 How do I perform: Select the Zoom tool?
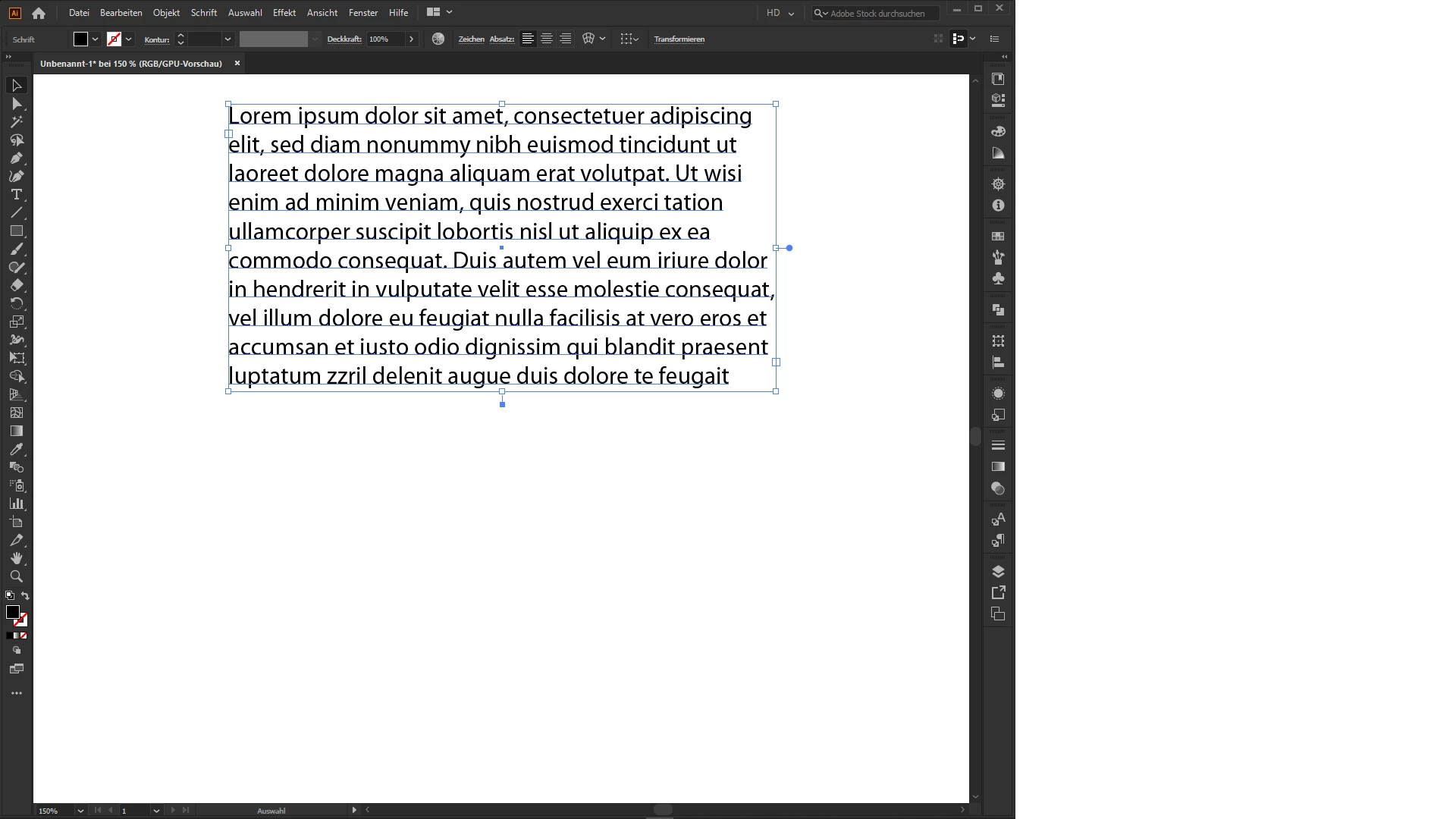pos(16,576)
